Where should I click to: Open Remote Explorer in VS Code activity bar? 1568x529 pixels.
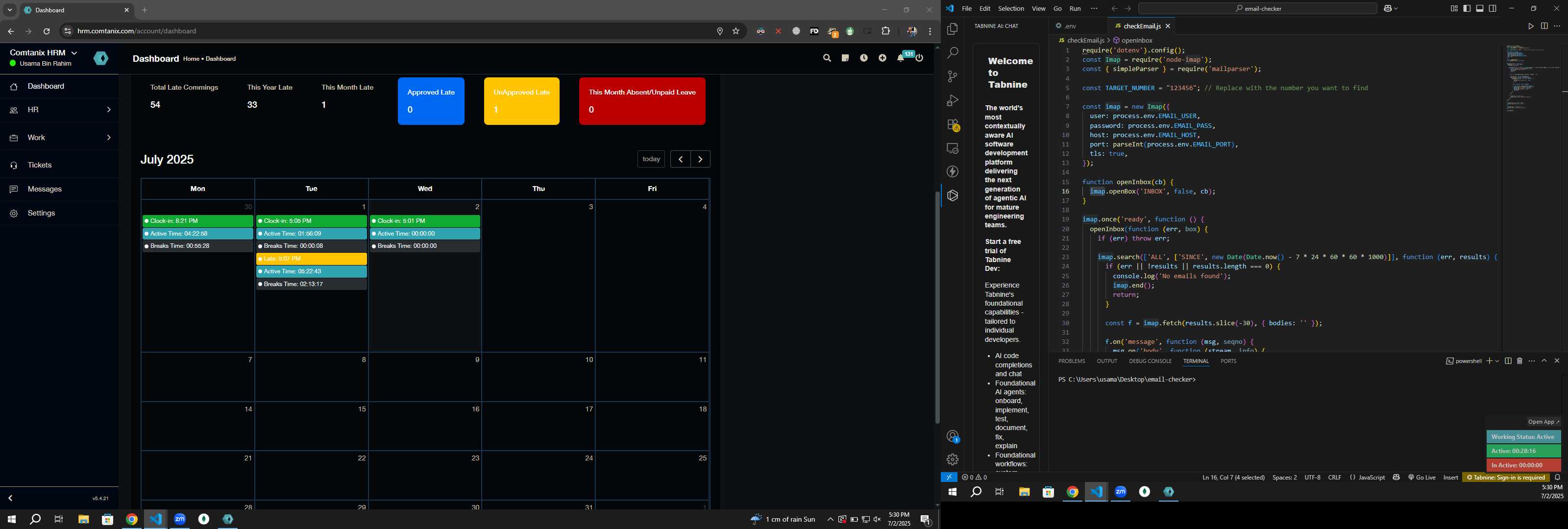[952, 148]
